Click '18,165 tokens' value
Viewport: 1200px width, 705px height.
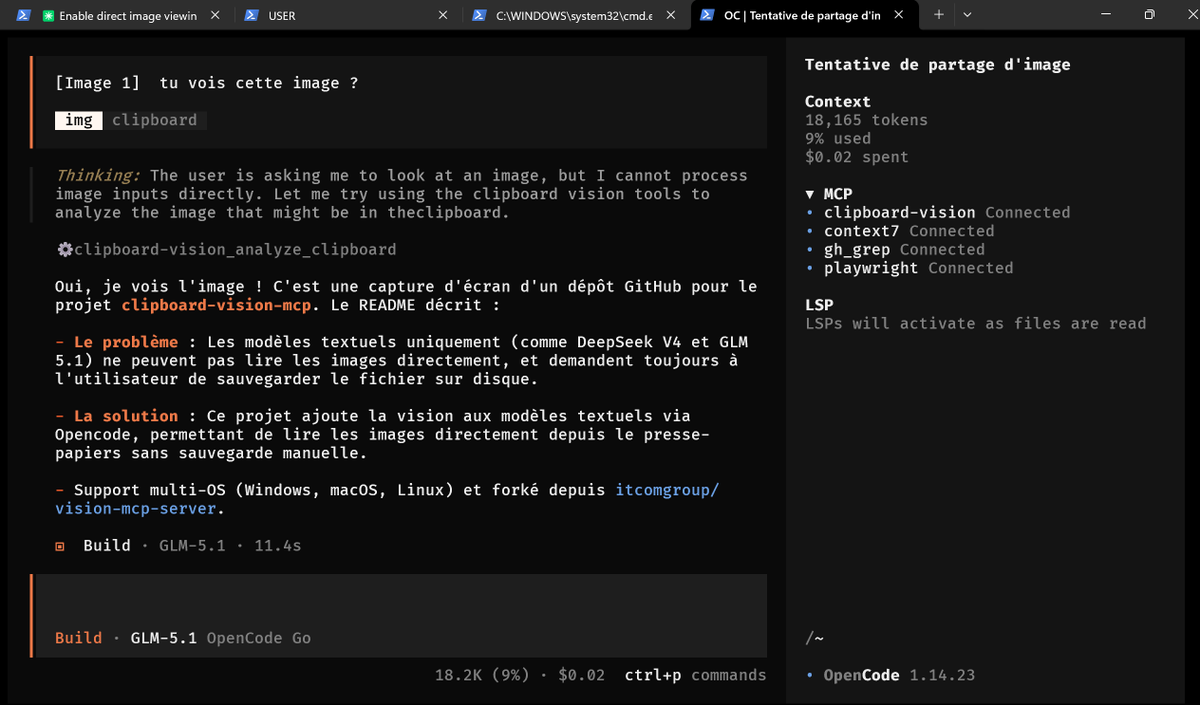pos(866,120)
